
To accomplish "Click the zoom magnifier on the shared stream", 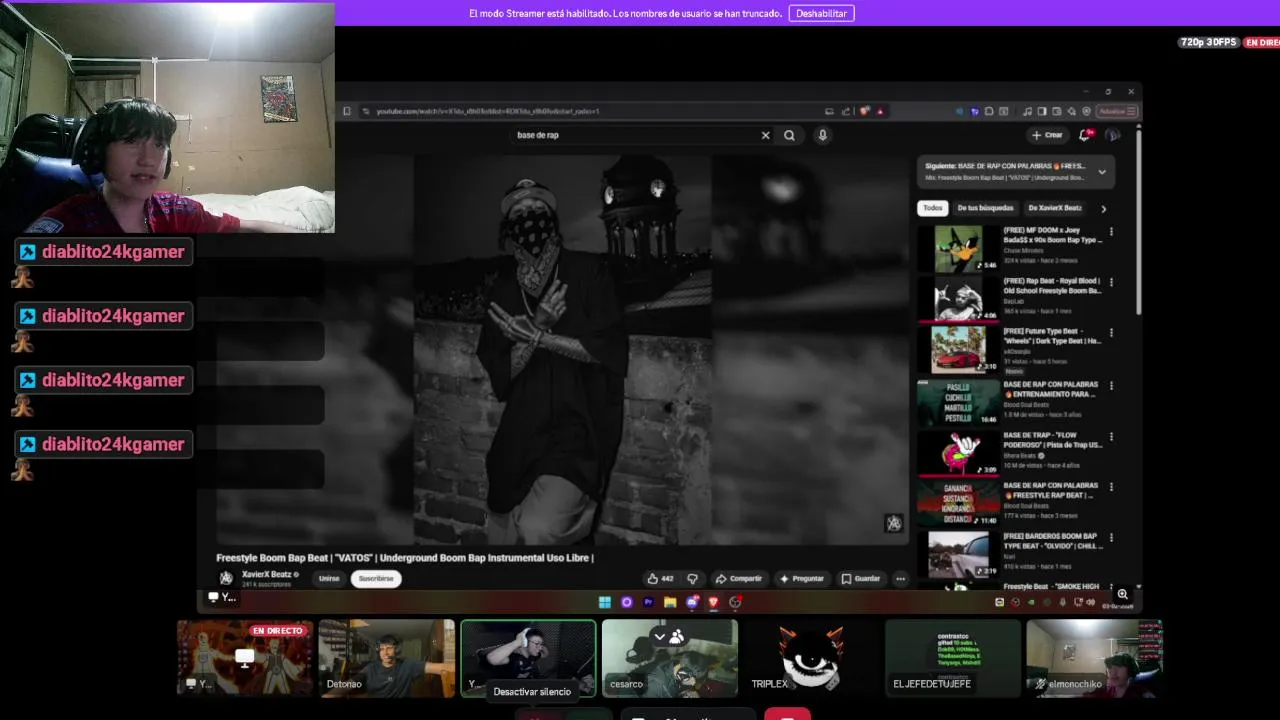I will pos(1123,594).
